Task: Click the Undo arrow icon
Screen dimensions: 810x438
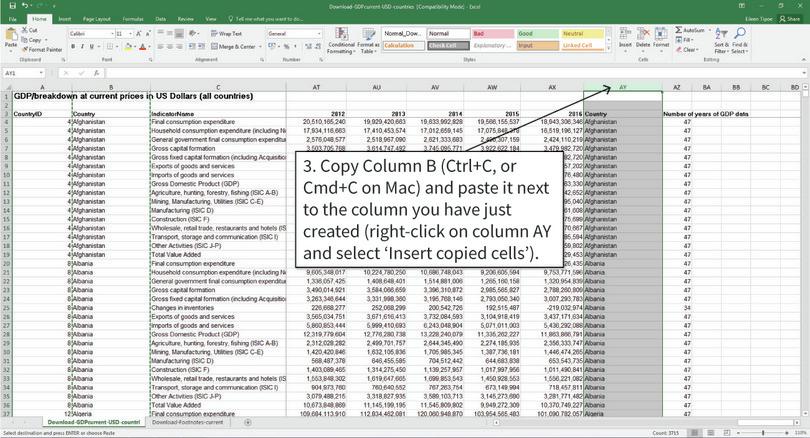Action: click(24, 6)
